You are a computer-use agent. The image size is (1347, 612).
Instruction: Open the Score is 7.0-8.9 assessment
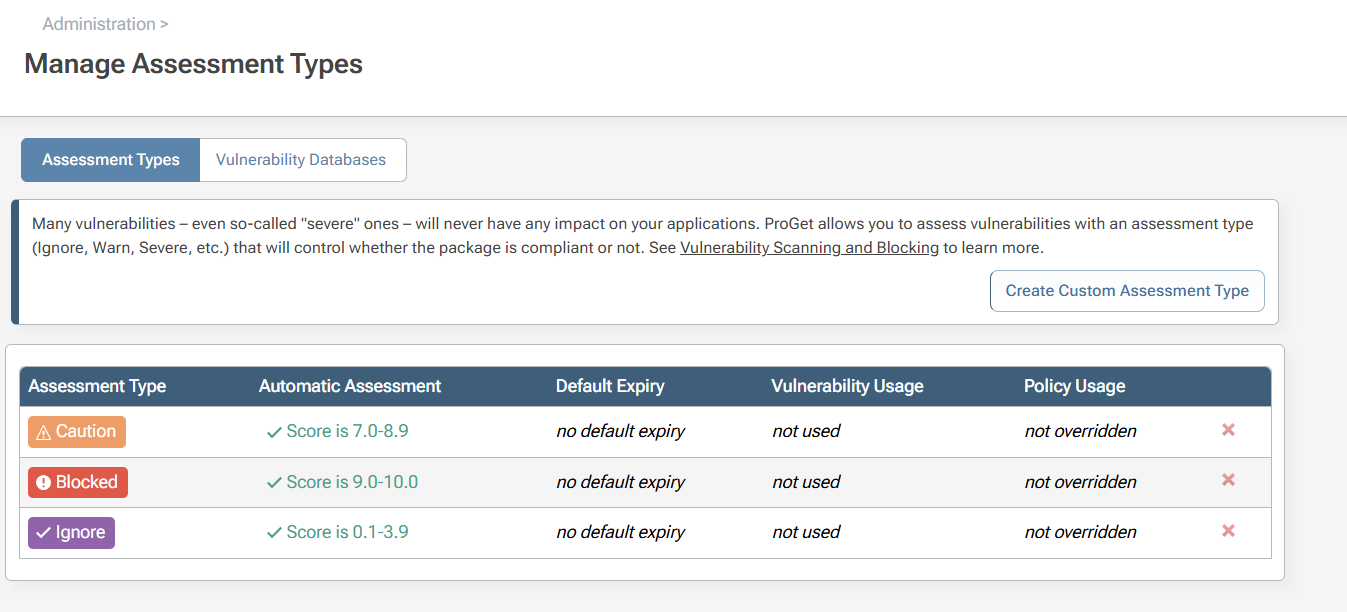347,431
